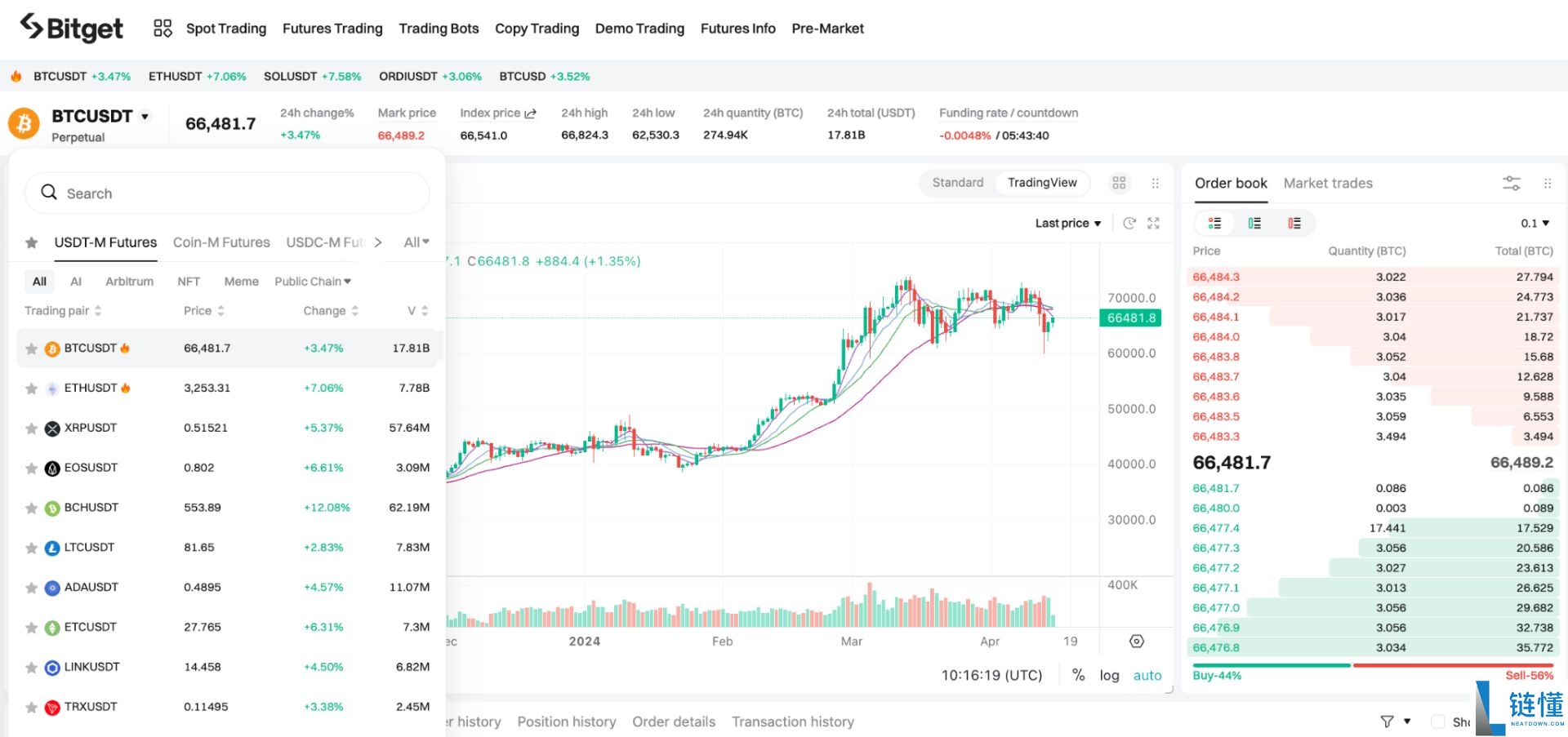1568x737 pixels.
Task: Select ask price 66,484.3 in order book
Action: (x=1215, y=277)
